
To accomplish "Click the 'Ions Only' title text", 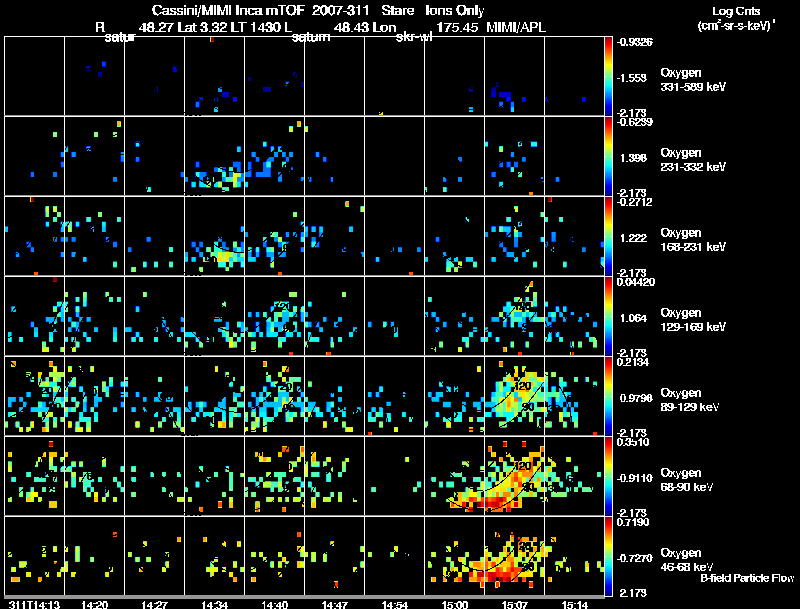I will 455,10.
